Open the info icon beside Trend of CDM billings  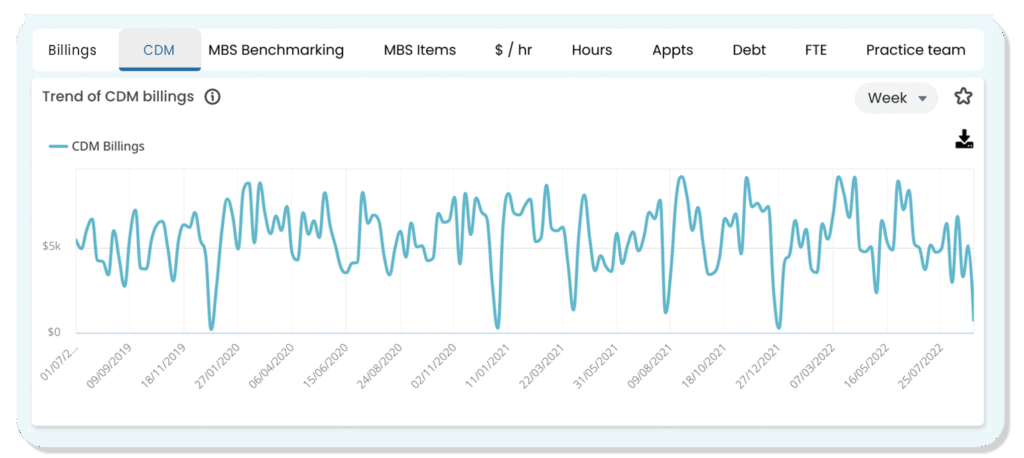[212, 97]
